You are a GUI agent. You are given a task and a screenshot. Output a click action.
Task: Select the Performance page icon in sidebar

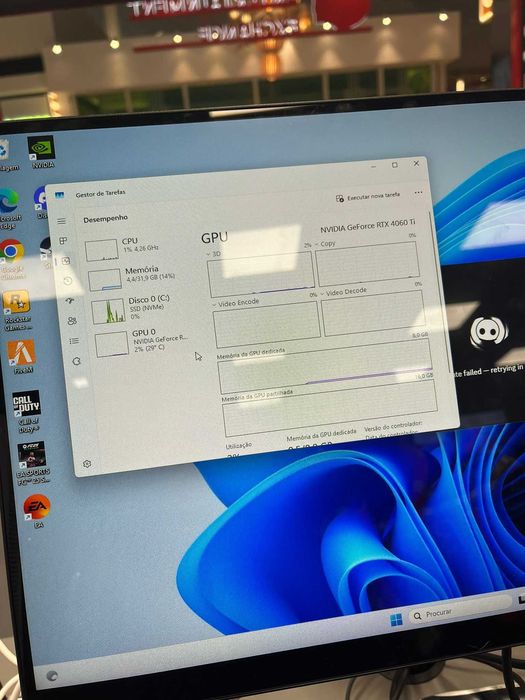(66, 261)
